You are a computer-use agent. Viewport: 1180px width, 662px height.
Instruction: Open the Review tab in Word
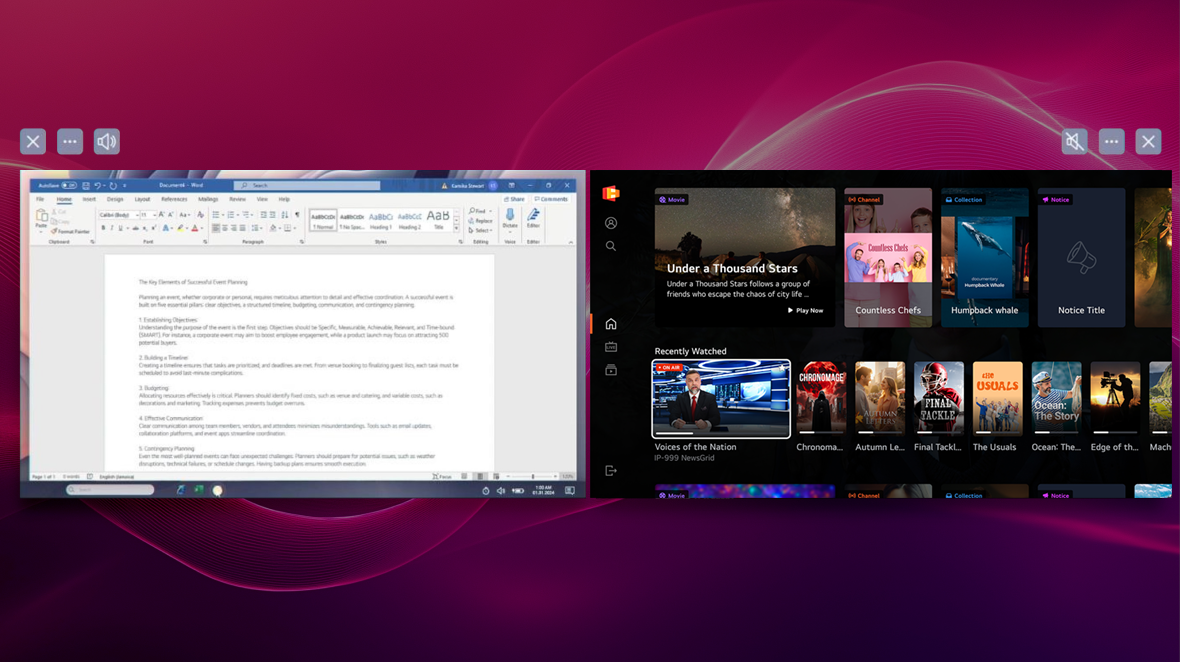tap(240, 198)
